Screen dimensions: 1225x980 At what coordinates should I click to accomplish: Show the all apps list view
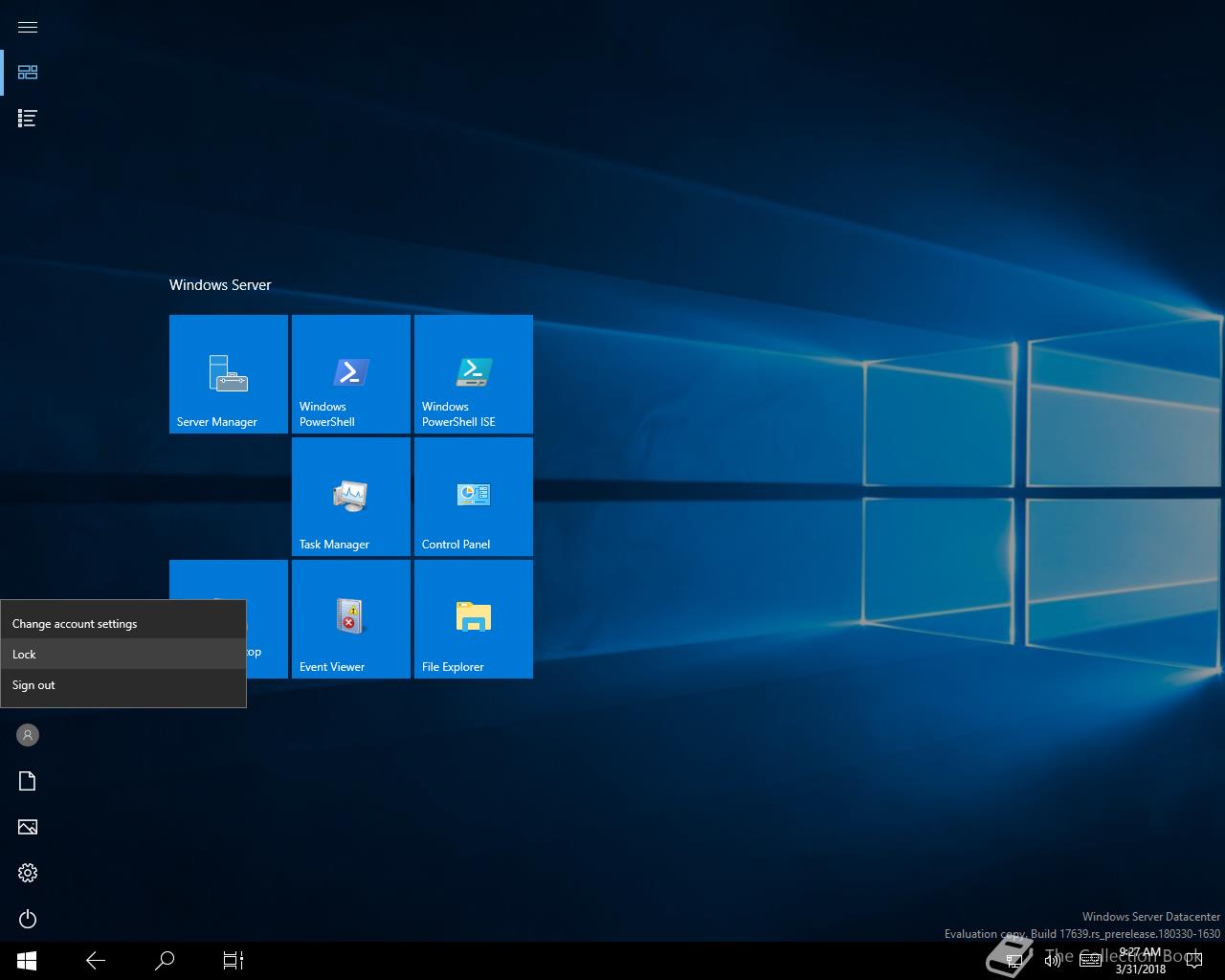click(x=28, y=119)
